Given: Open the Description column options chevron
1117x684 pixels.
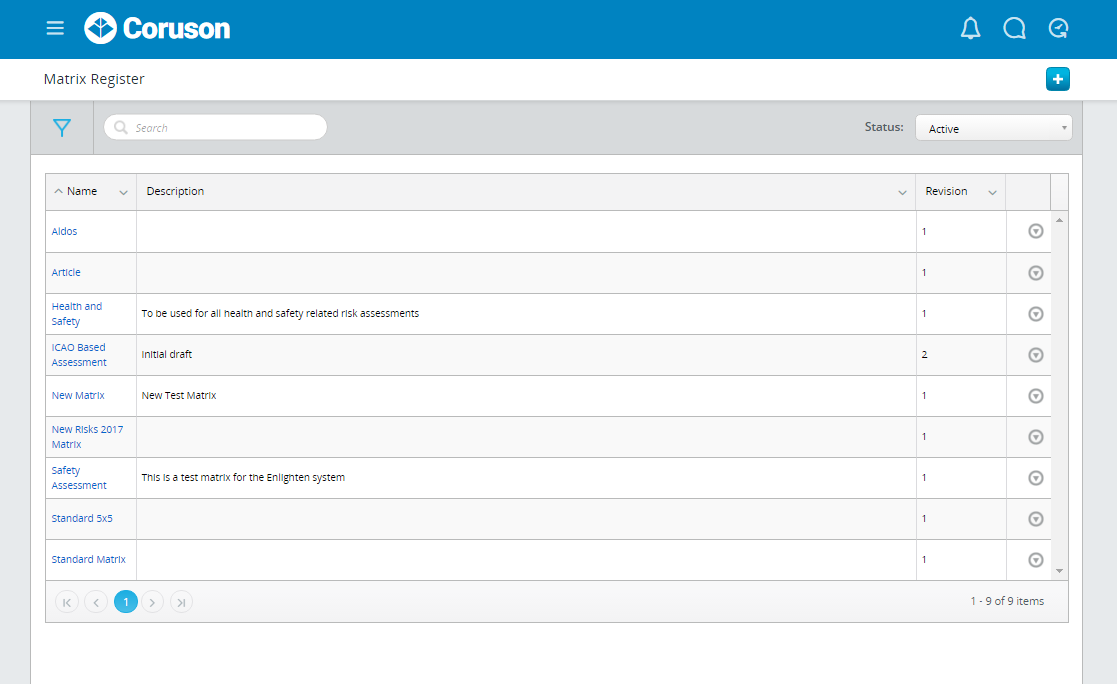Looking at the screenshot, I should click(x=902, y=192).
